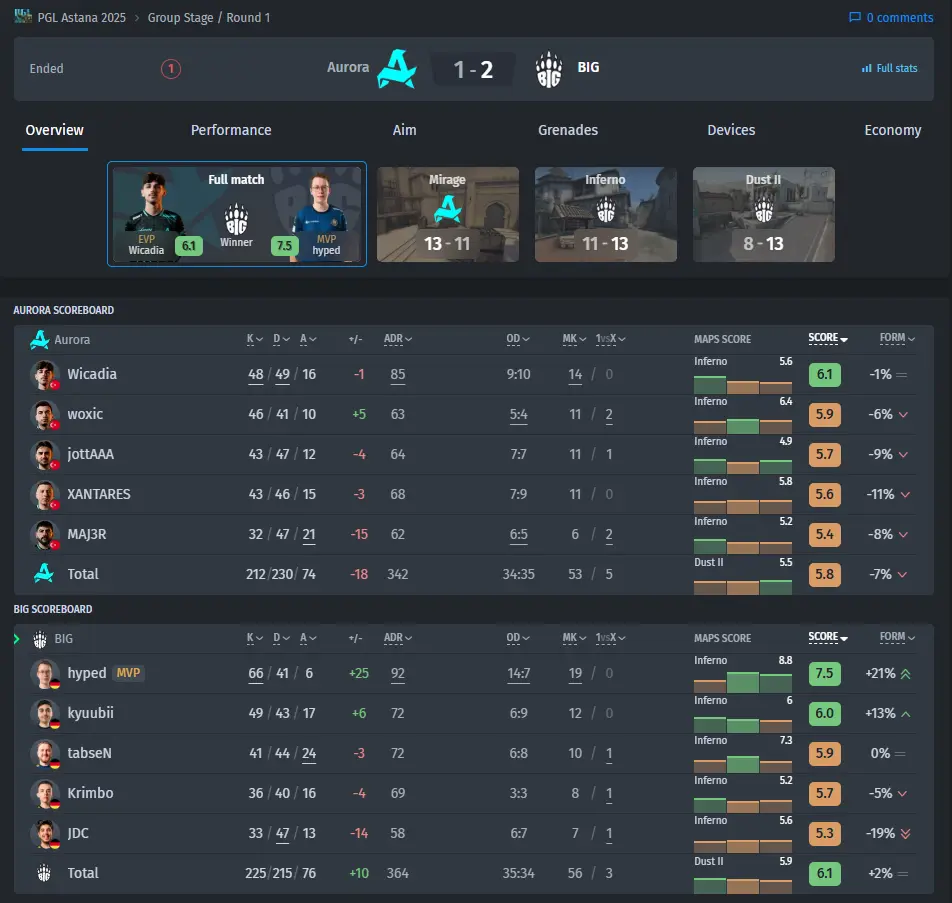Switch to the Overview tab
Screen dimensions: 952x903
coord(55,130)
